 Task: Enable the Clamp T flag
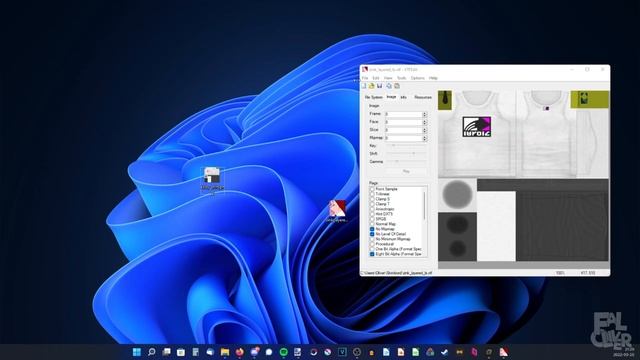pyautogui.click(x=372, y=204)
